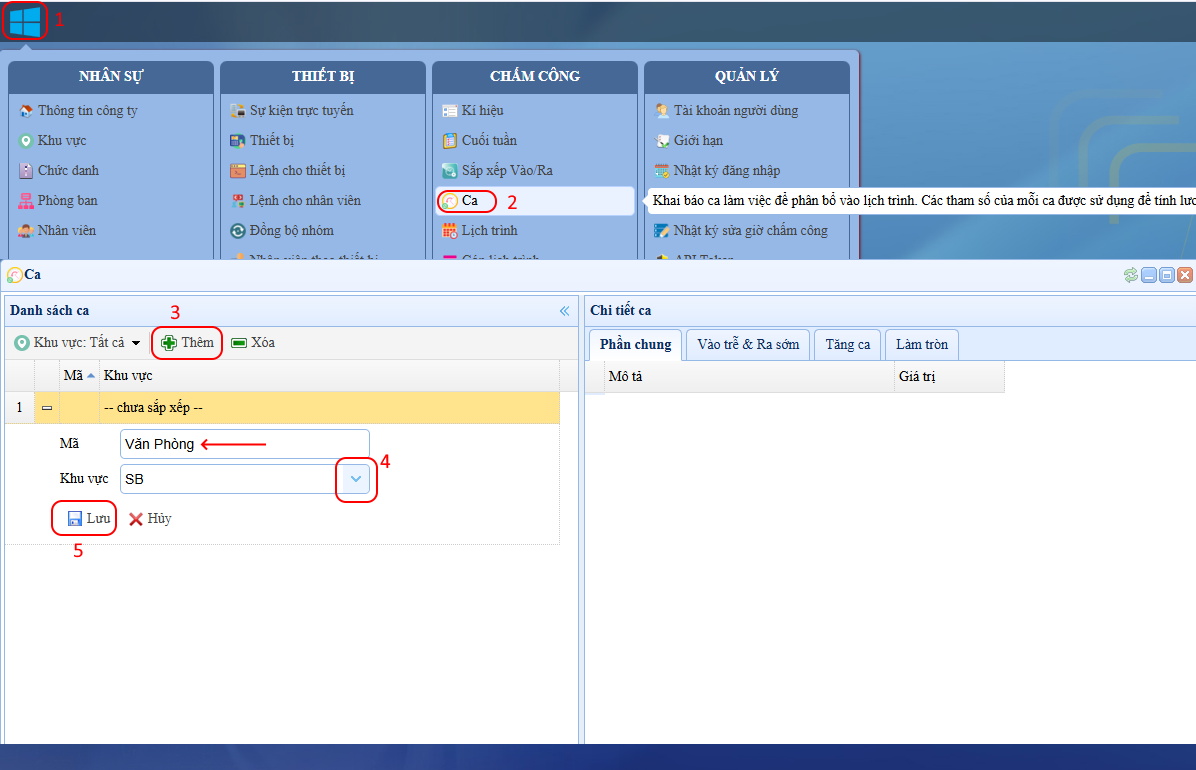Open Thông tin công ty entry
This screenshot has height=770, width=1196.
click(x=79, y=111)
